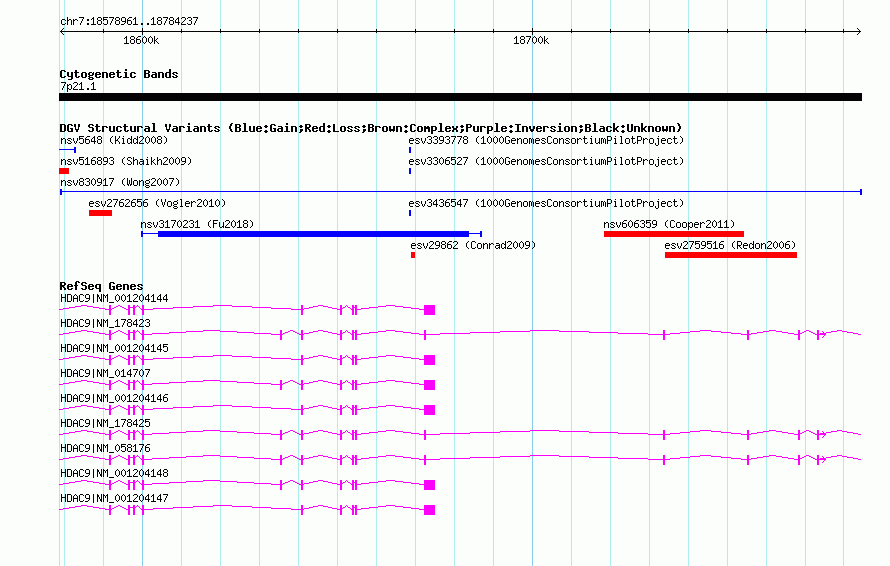
Task: Click the 18700k ruler tick label
Action: 531,40
